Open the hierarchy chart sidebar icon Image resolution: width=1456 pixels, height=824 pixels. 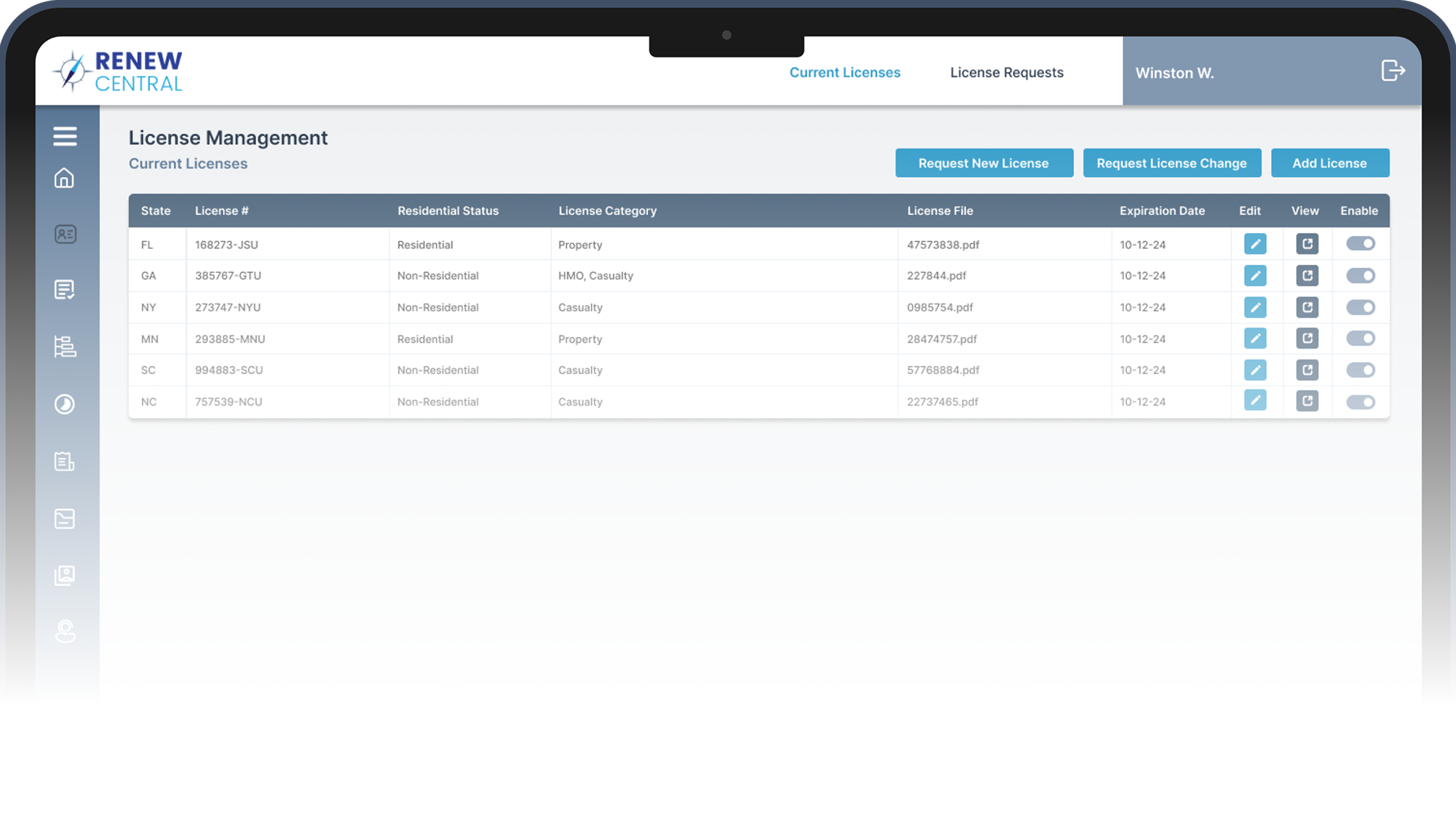click(x=65, y=346)
